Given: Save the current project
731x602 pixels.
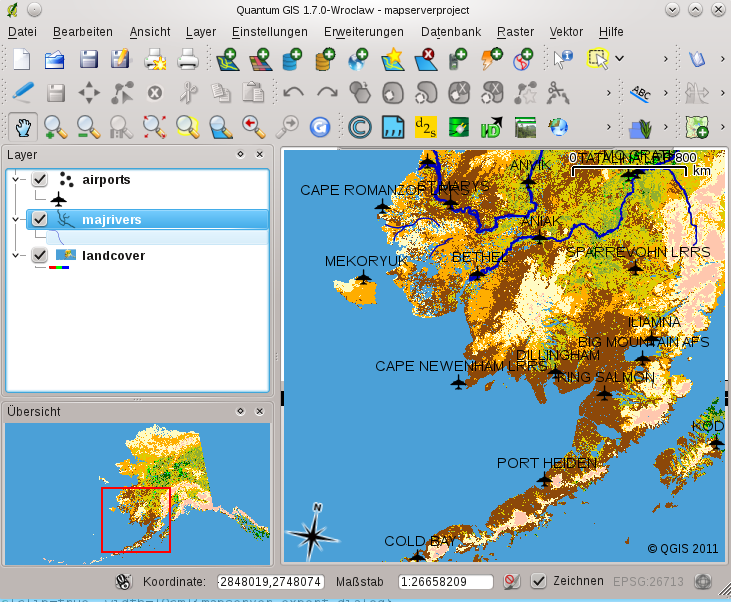Looking at the screenshot, I should (88, 59).
